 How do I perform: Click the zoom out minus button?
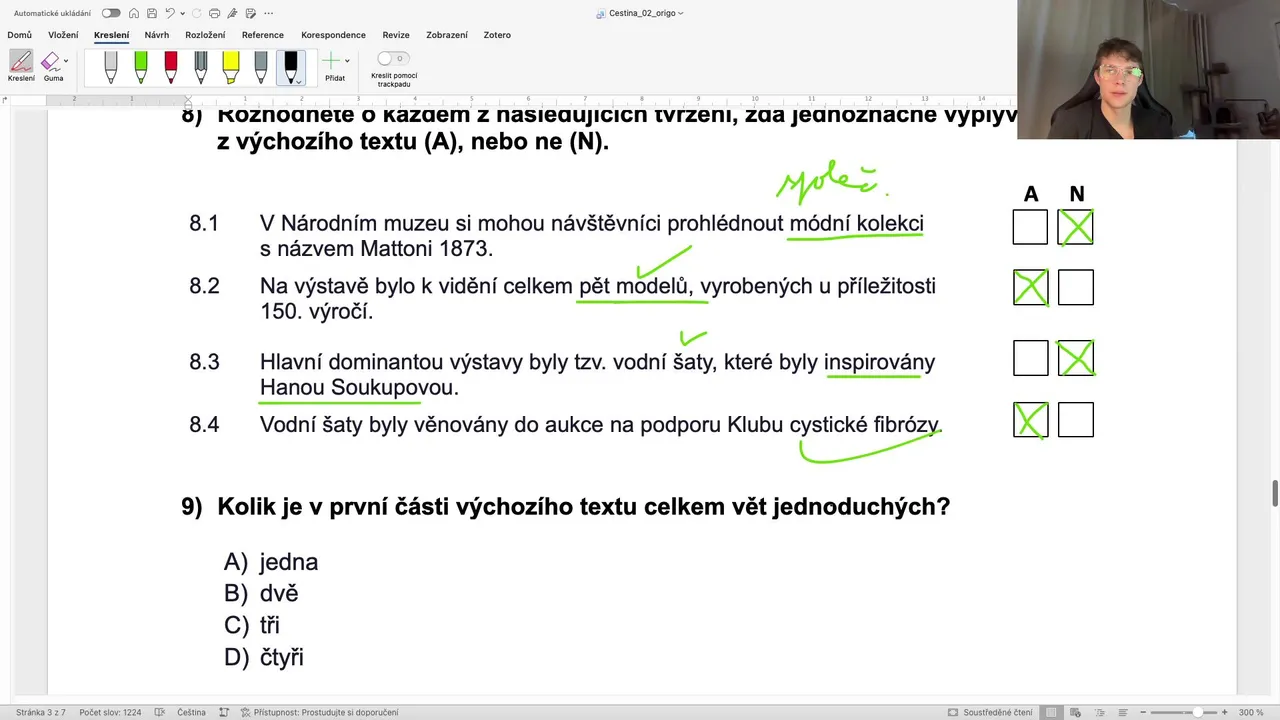tap(1143, 712)
